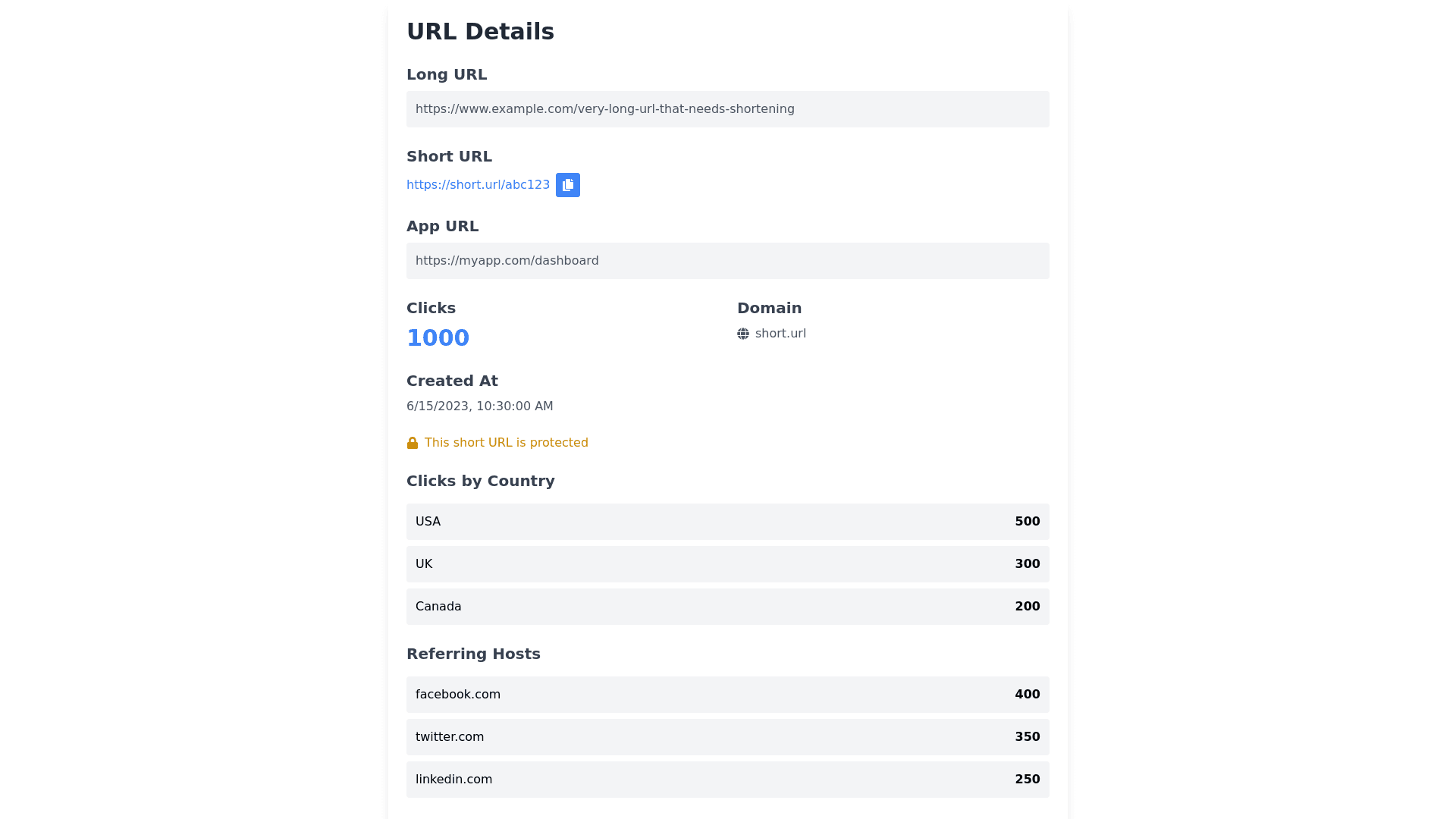
Task: Select the UK country row
Action: point(727,564)
